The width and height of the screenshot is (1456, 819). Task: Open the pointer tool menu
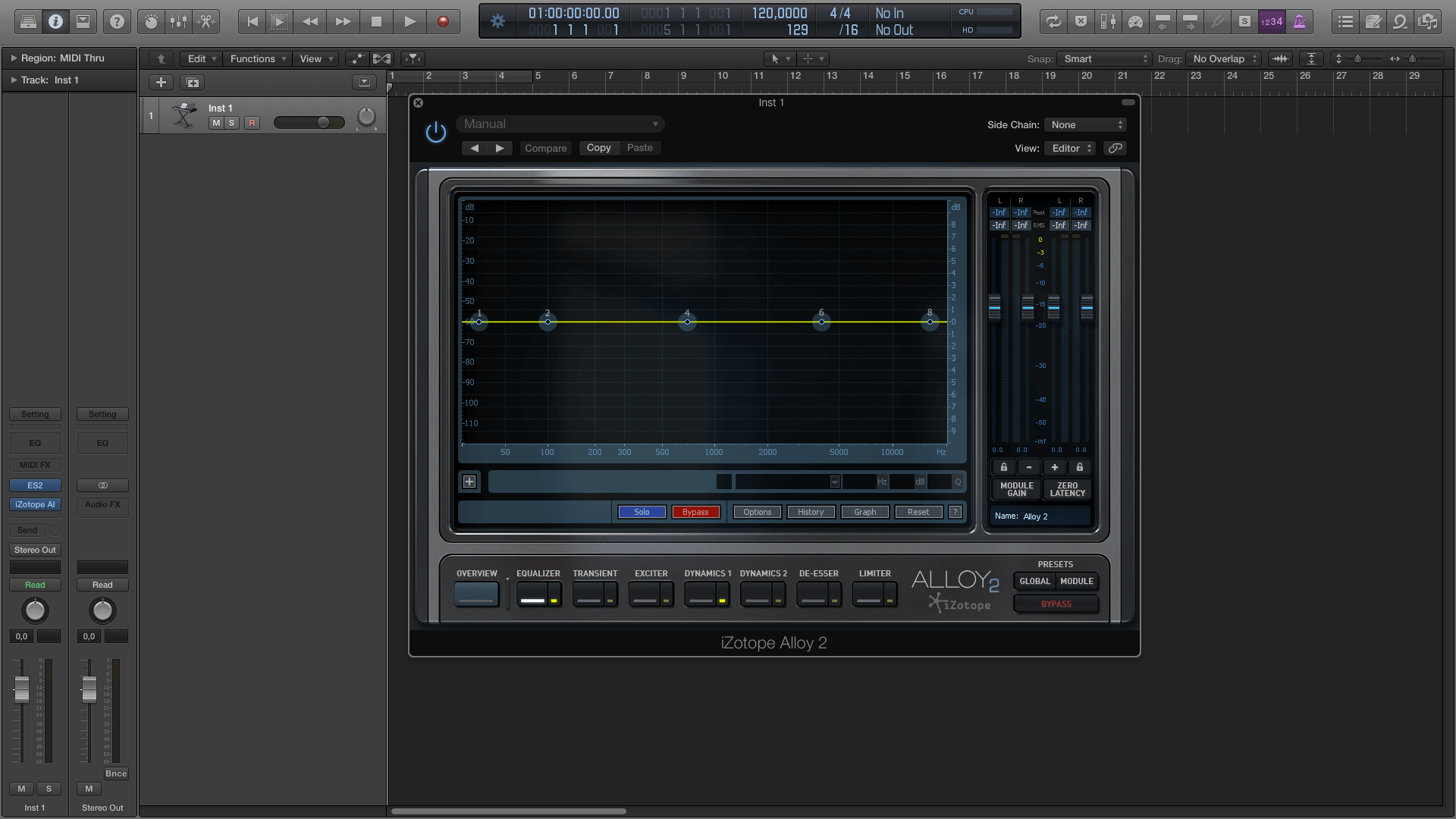tap(780, 58)
